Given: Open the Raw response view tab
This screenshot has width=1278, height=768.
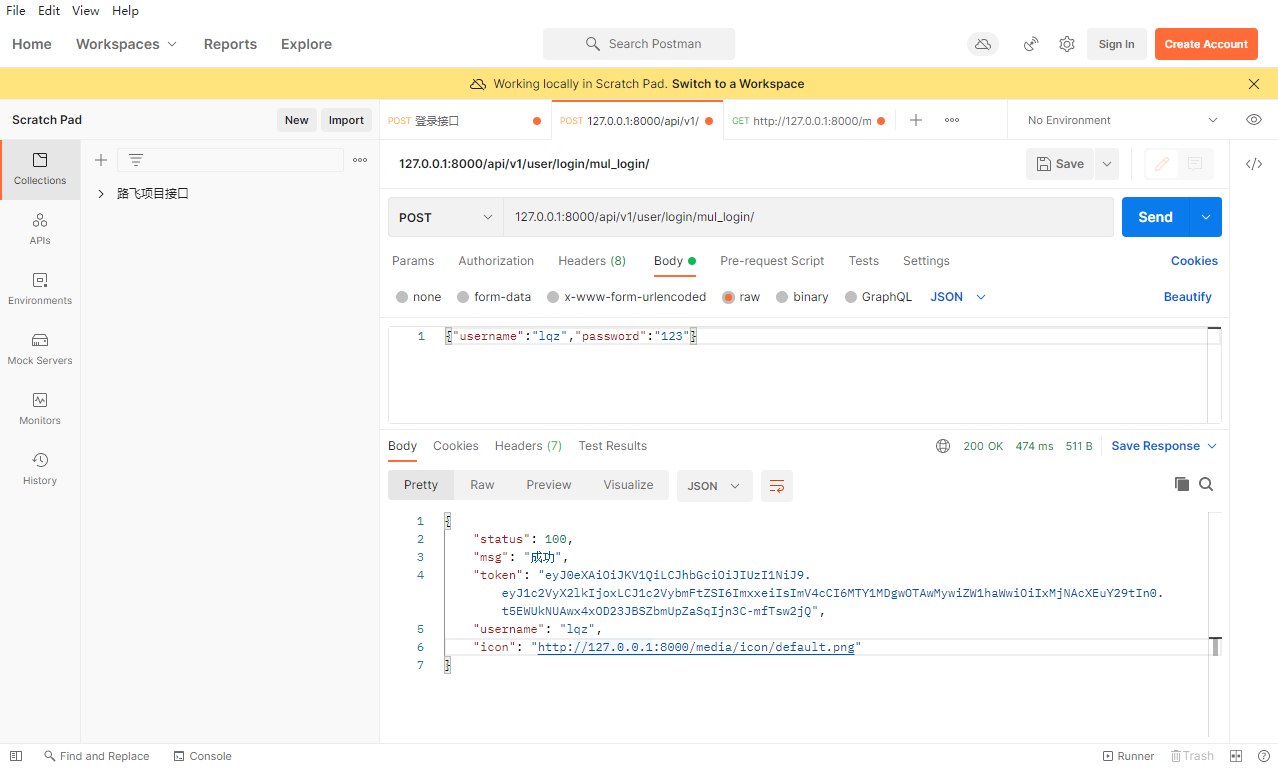Looking at the screenshot, I should tap(482, 485).
